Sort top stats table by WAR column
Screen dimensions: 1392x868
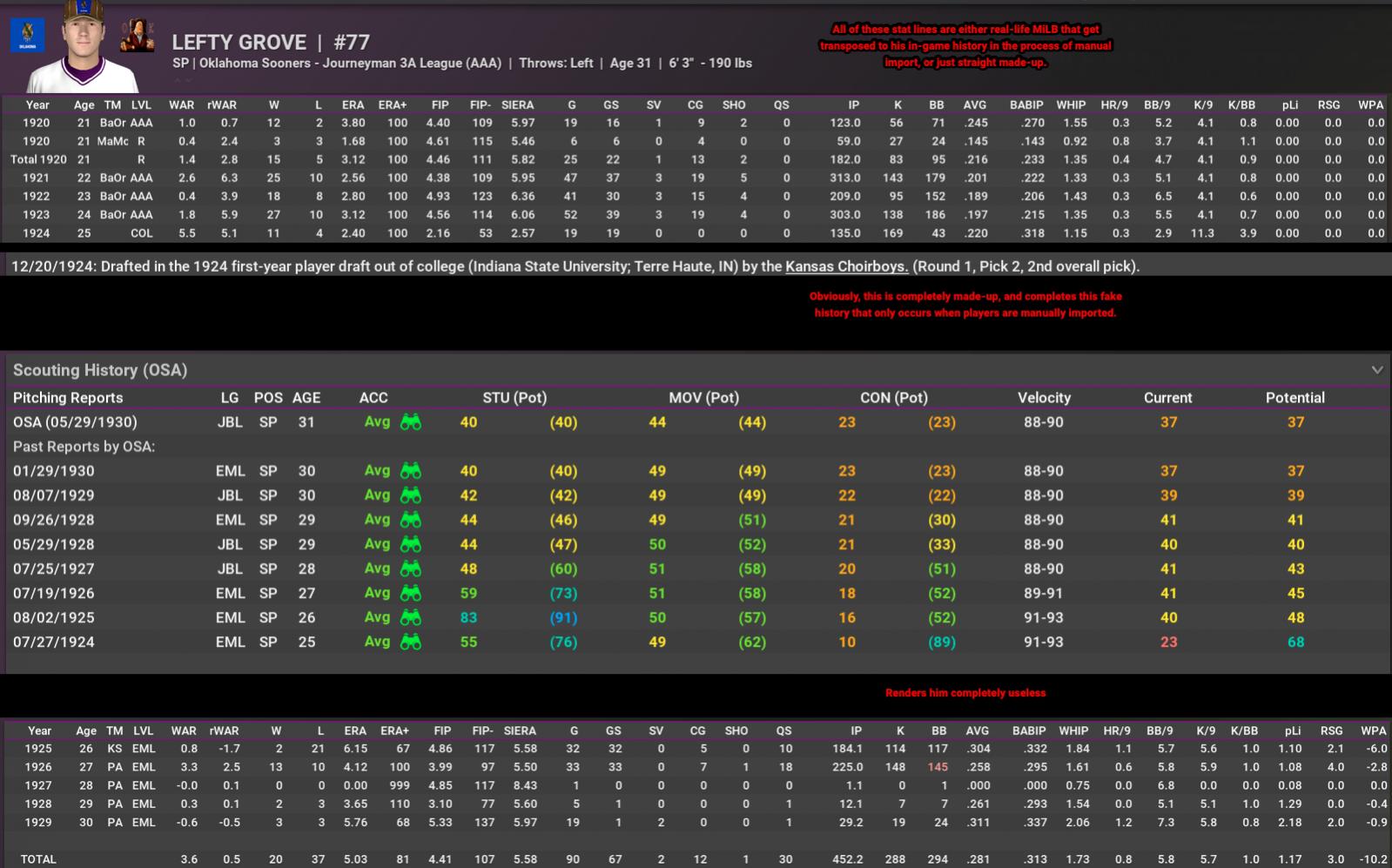[x=181, y=104]
